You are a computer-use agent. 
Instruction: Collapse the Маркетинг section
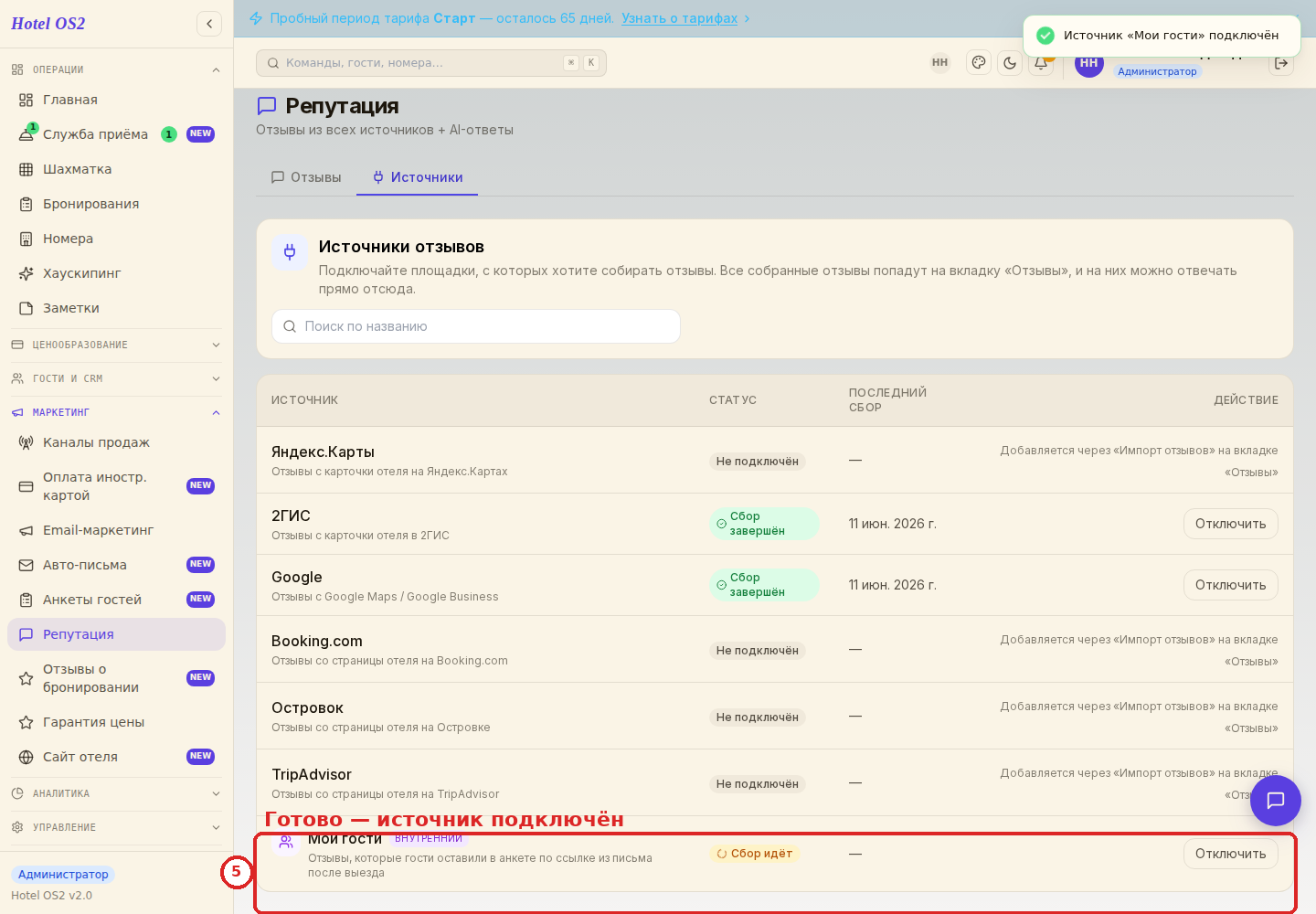(116, 412)
